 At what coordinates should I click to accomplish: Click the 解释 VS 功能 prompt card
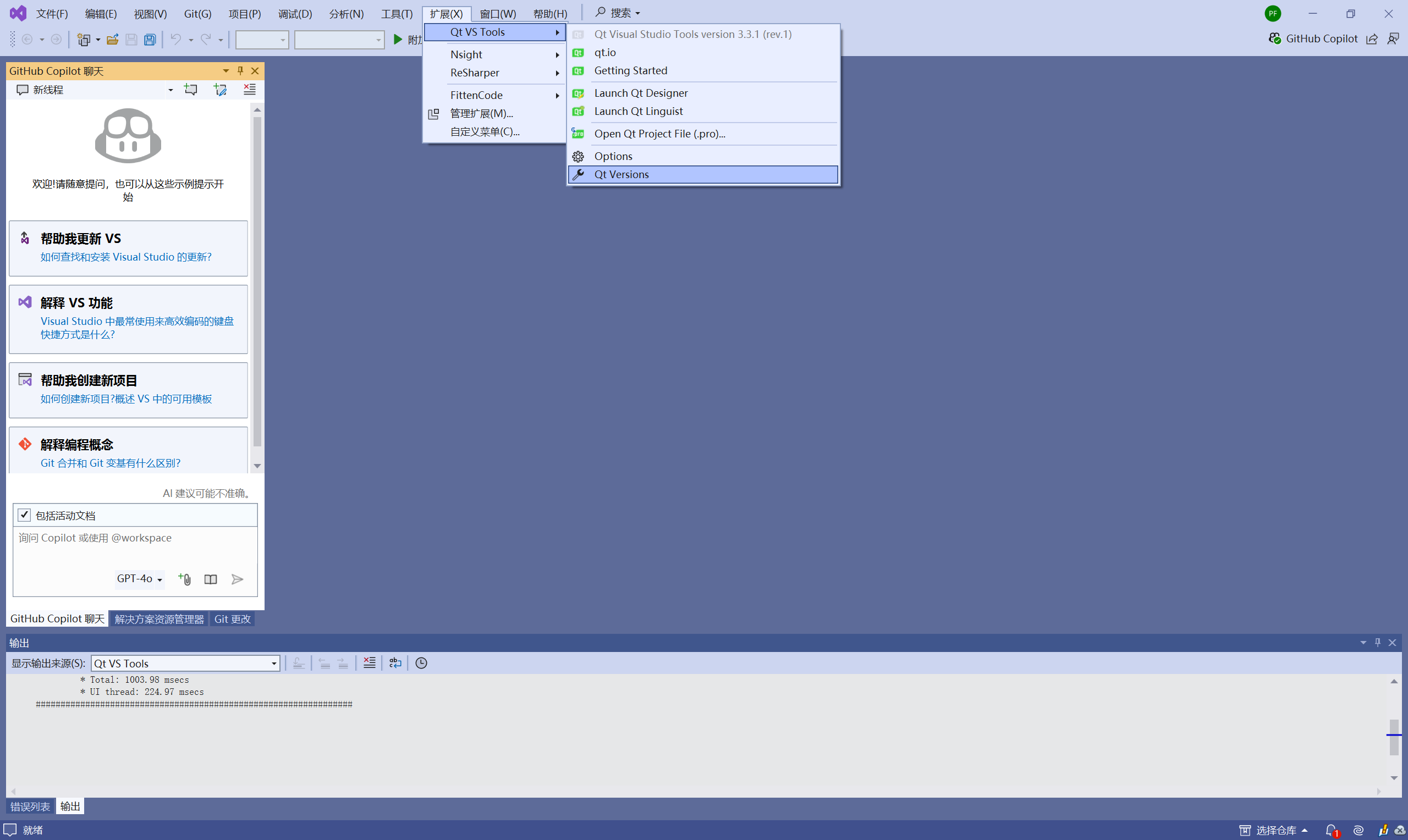tap(129, 319)
